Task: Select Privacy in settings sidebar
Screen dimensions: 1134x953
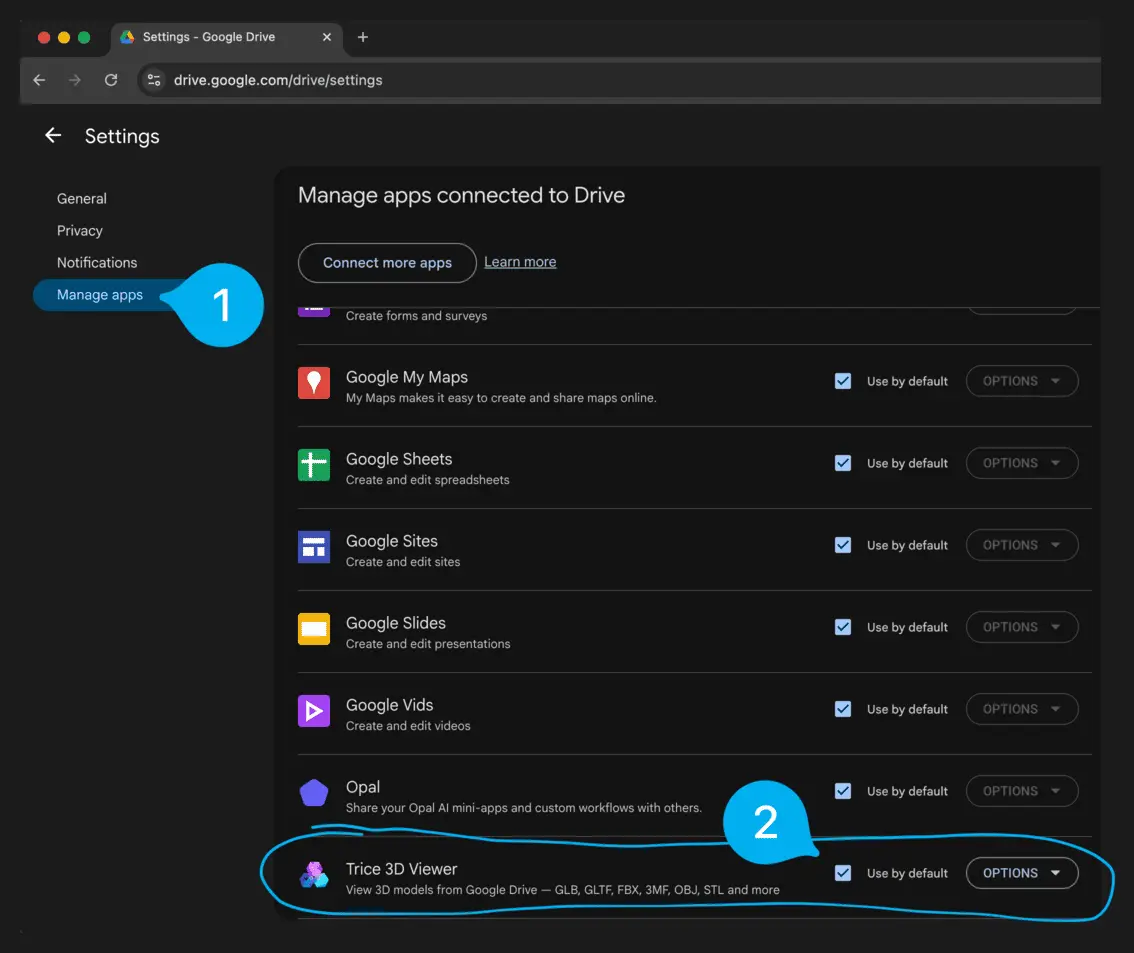Action: point(80,231)
